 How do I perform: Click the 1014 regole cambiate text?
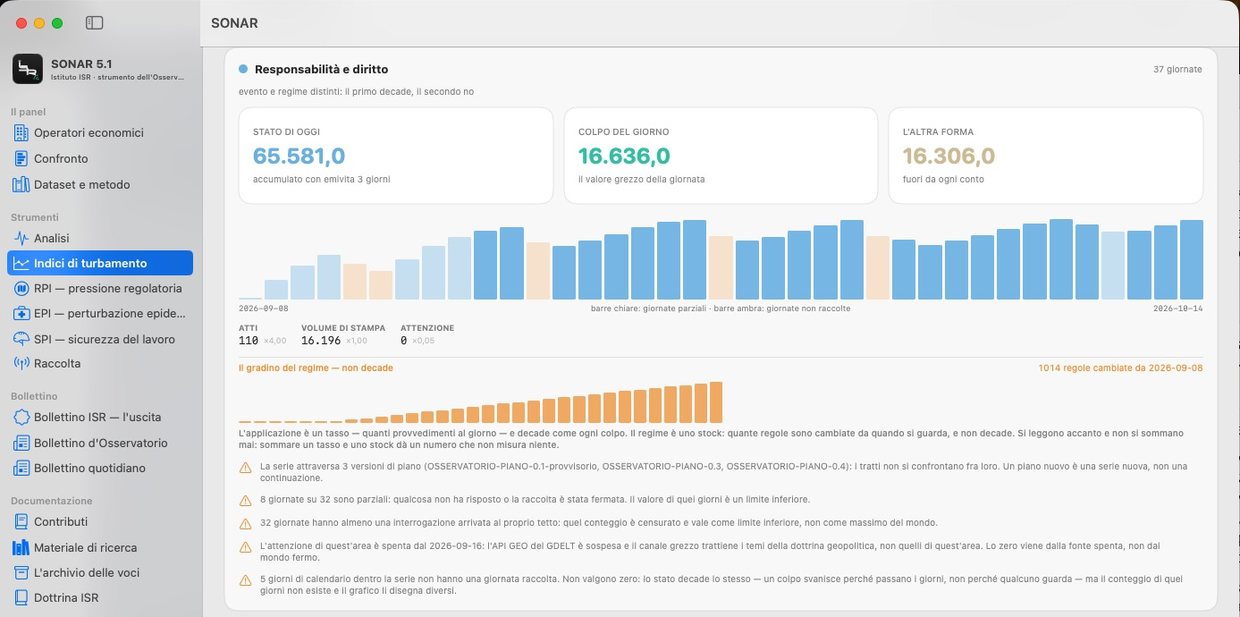(1120, 368)
